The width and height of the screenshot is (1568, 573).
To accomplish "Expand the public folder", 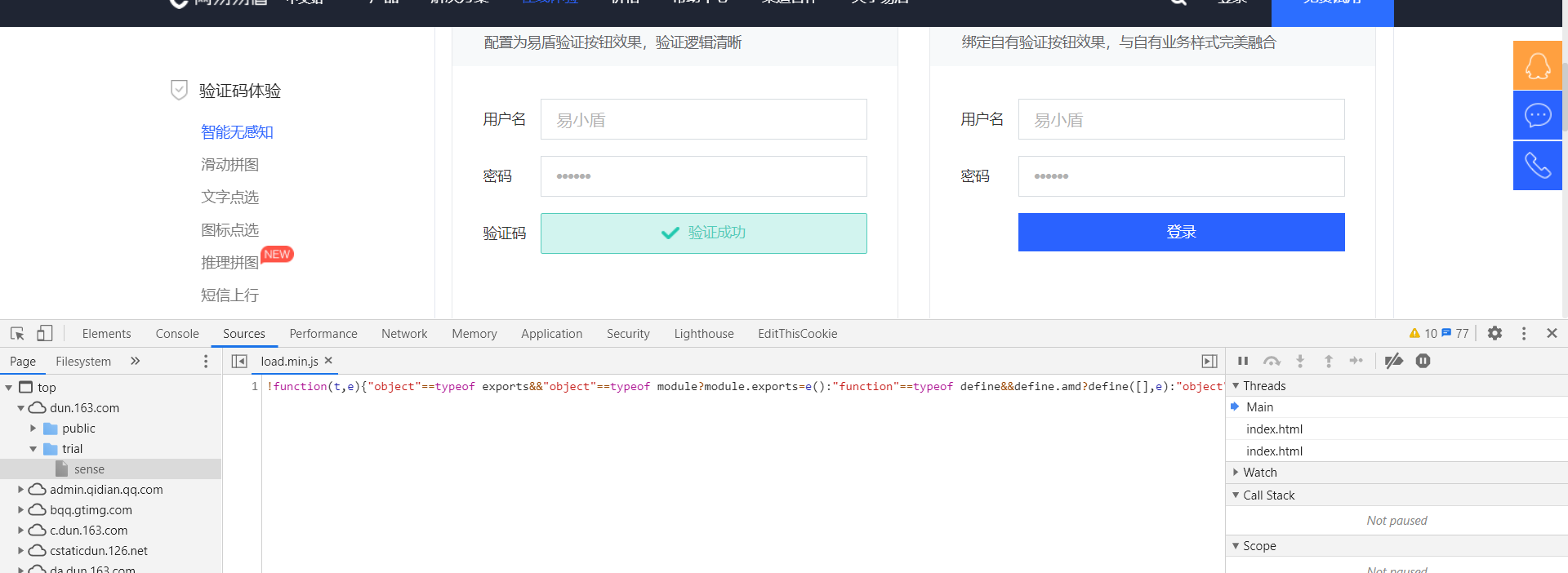I will (x=33, y=429).
